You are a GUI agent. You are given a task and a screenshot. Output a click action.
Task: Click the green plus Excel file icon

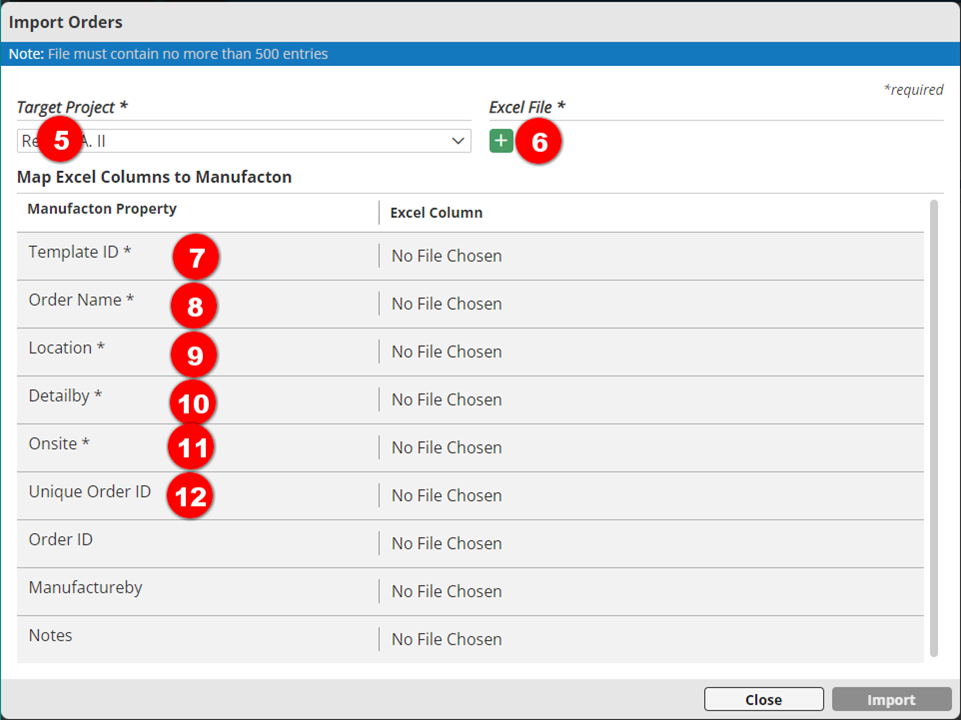coord(501,141)
